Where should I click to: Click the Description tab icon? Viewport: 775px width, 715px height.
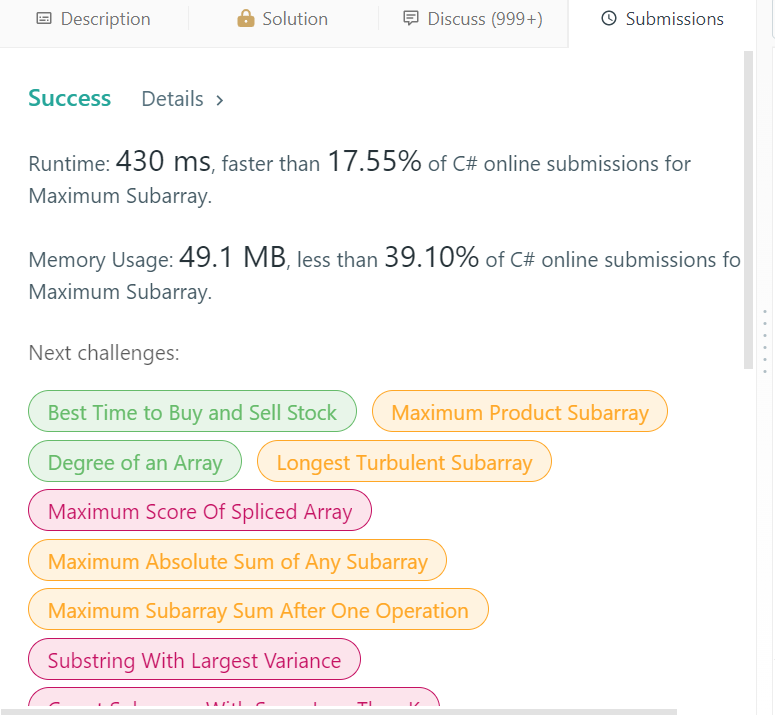(44, 19)
